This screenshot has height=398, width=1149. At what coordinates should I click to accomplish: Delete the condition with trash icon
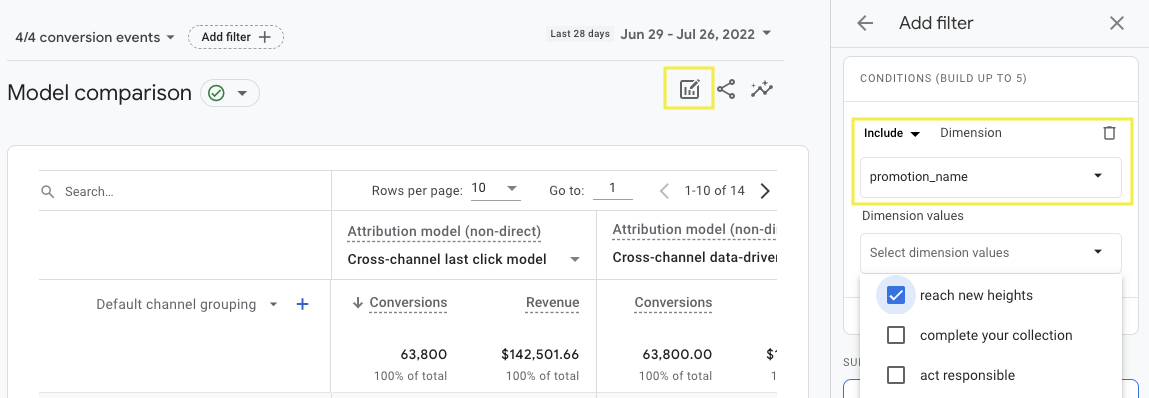[1109, 133]
